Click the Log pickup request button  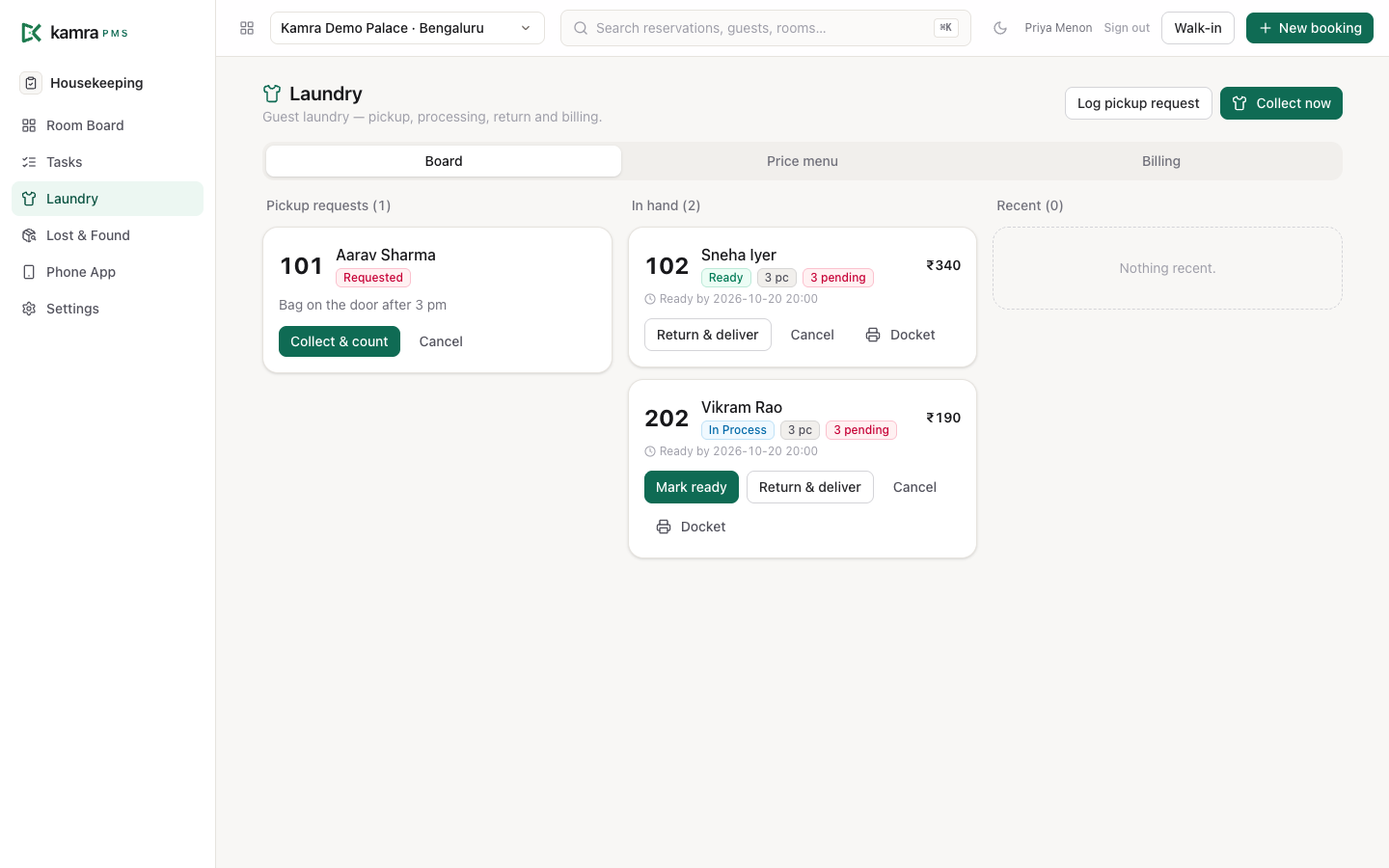pyautogui.click(x=1138, y=103)
